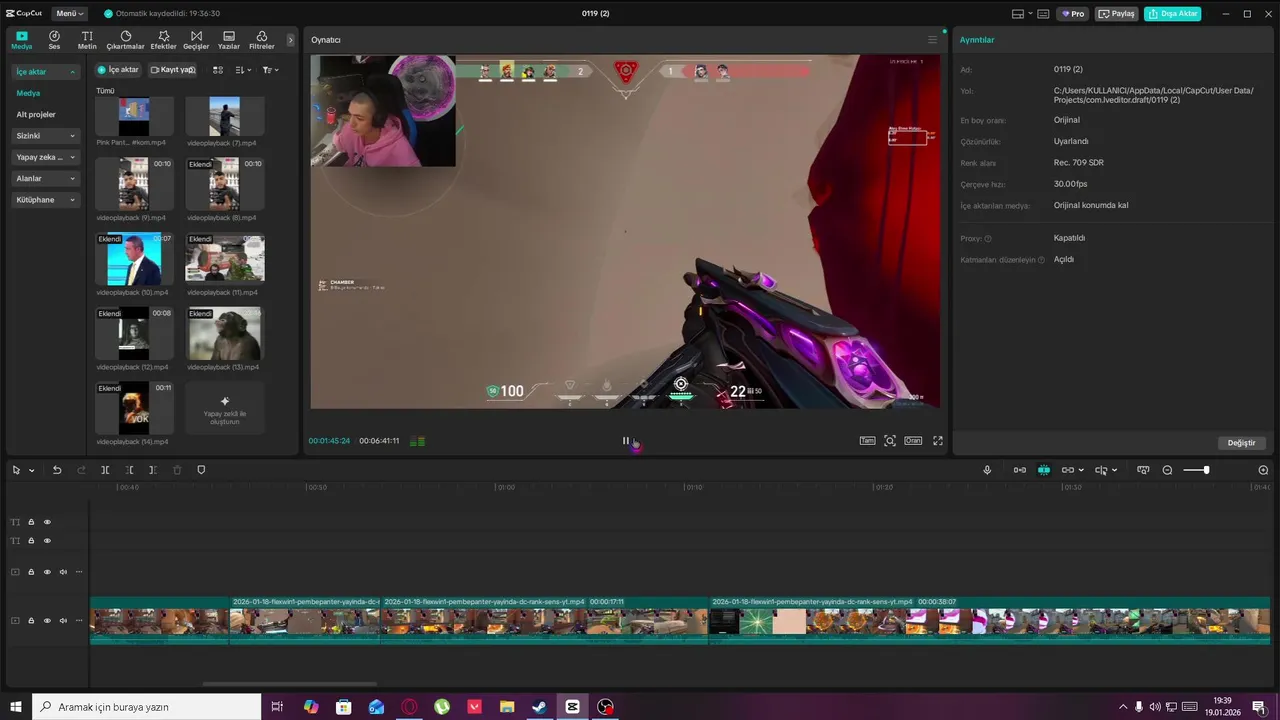Viewport: 1280px width, 720px height.
Task: Select the videoplayback (9).mp4 thumbnail
Action: coord(134,183)
